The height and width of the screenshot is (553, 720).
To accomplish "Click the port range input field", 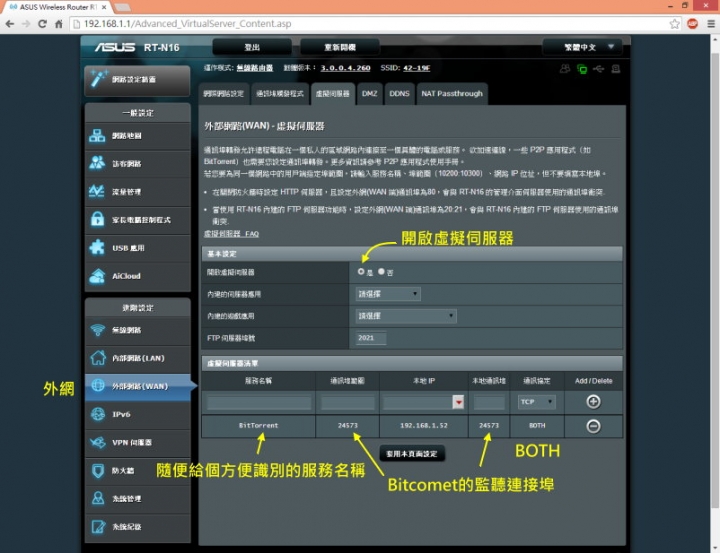I will tap(348, 403).
